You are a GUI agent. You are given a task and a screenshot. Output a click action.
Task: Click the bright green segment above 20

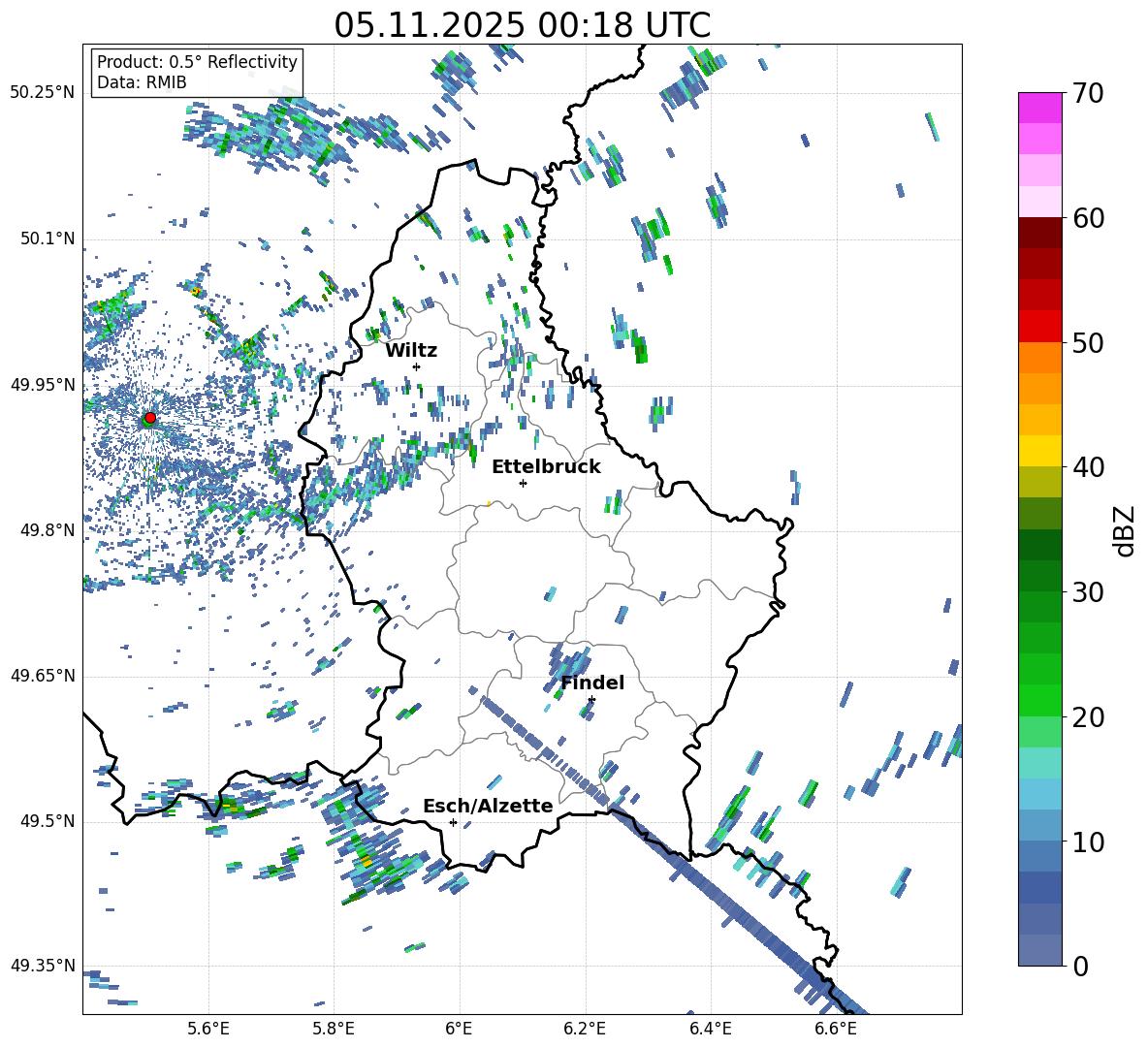[1040, 700]
